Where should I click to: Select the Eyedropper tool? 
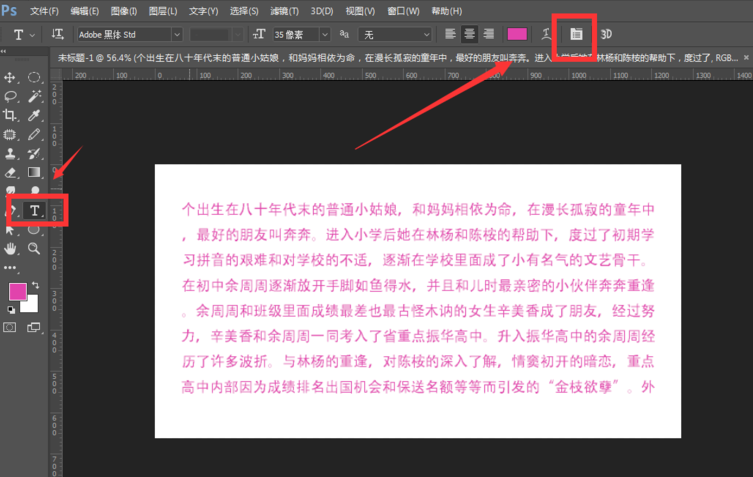click(34, 115)
